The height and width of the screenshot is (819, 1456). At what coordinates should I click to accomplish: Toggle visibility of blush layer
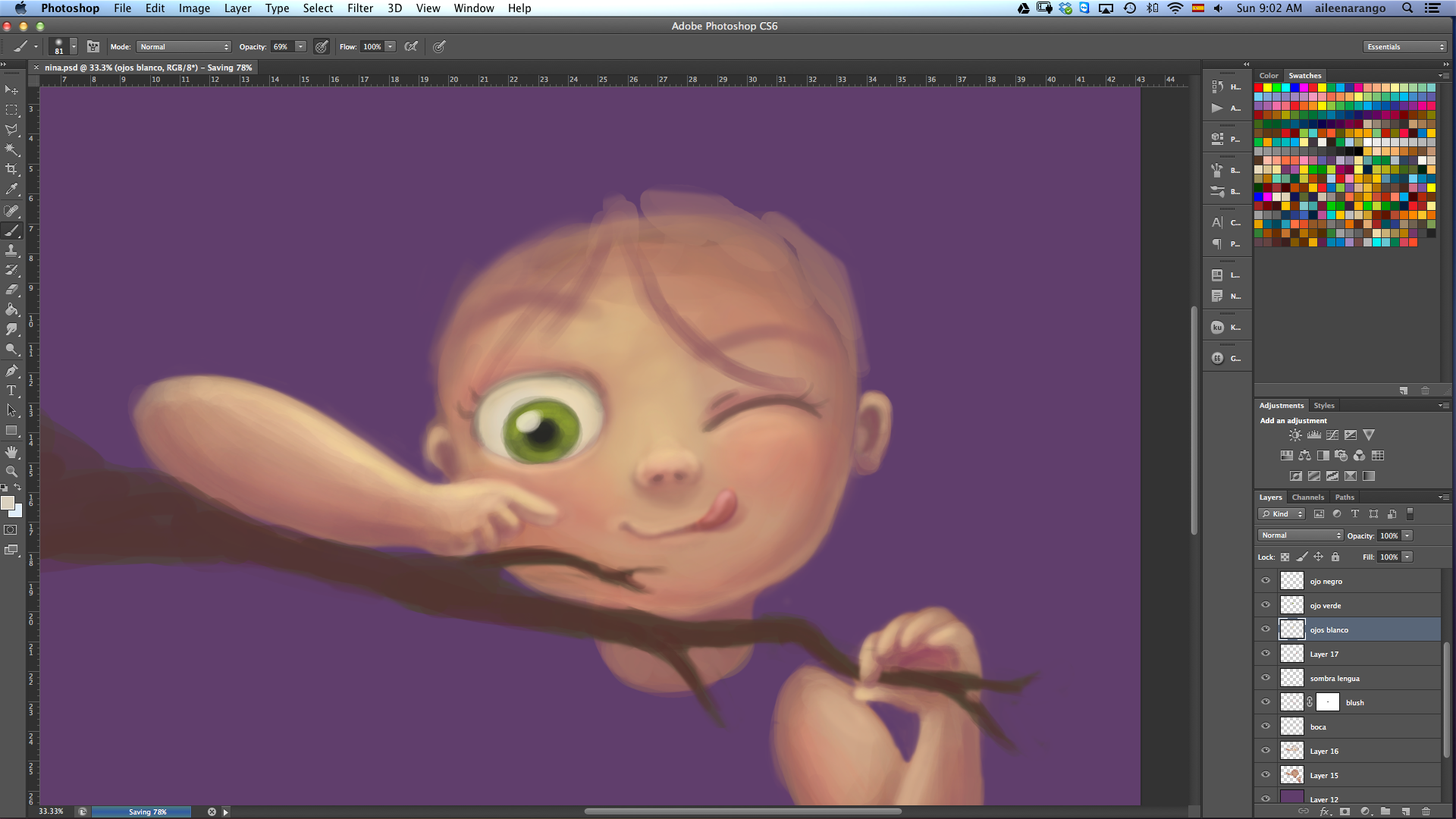[x=1266, y=702]
